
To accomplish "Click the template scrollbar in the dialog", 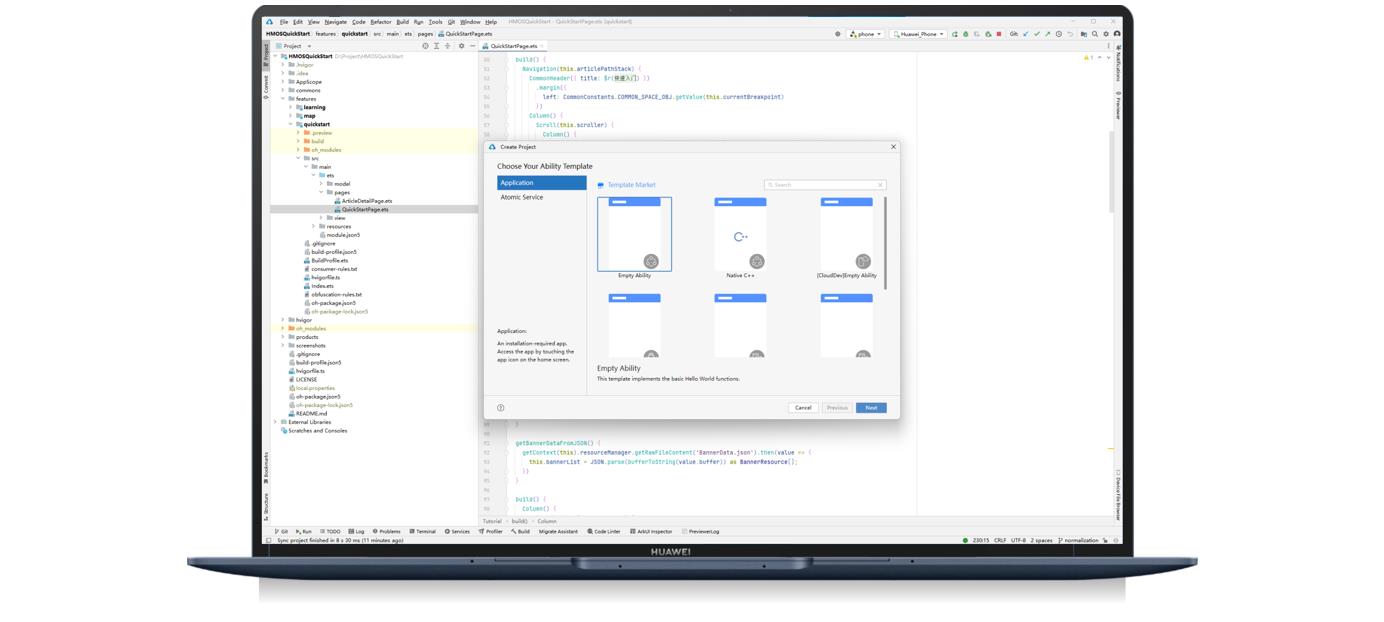I will pos(885,243).
